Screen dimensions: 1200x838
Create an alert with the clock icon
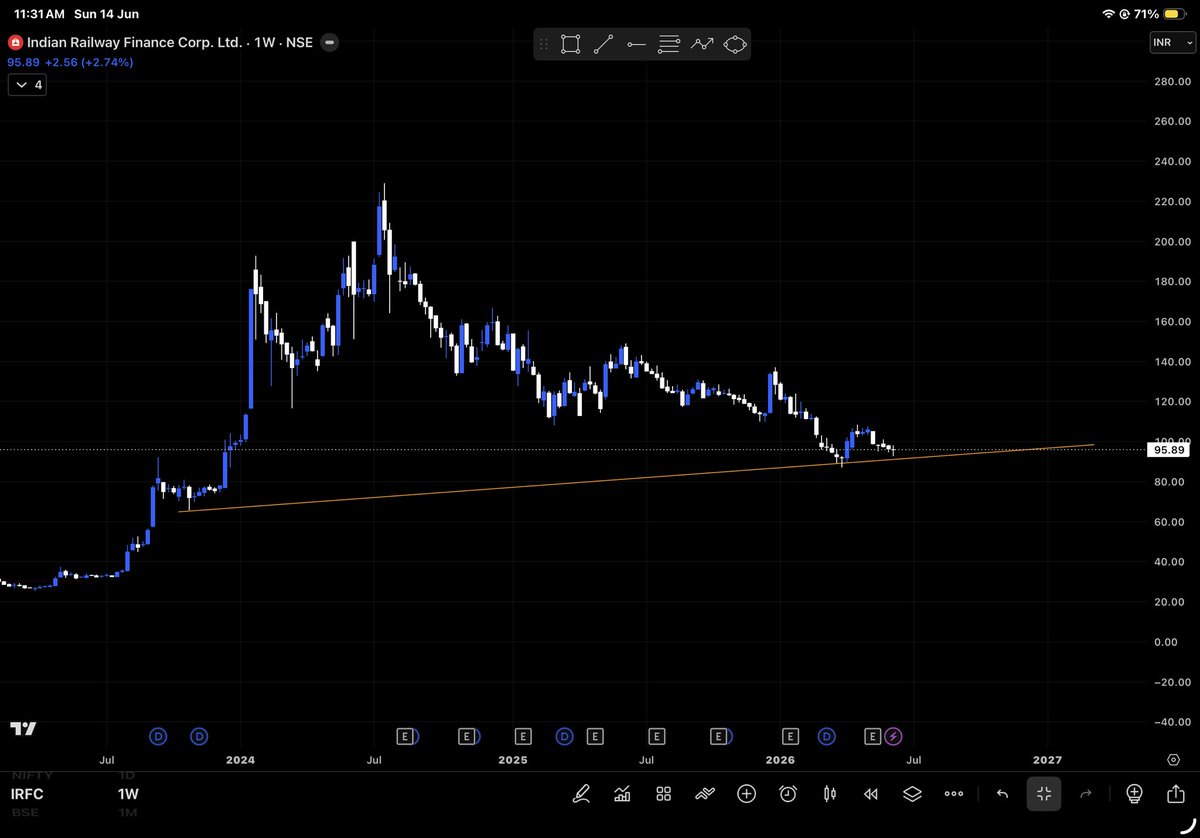(788, 794)
